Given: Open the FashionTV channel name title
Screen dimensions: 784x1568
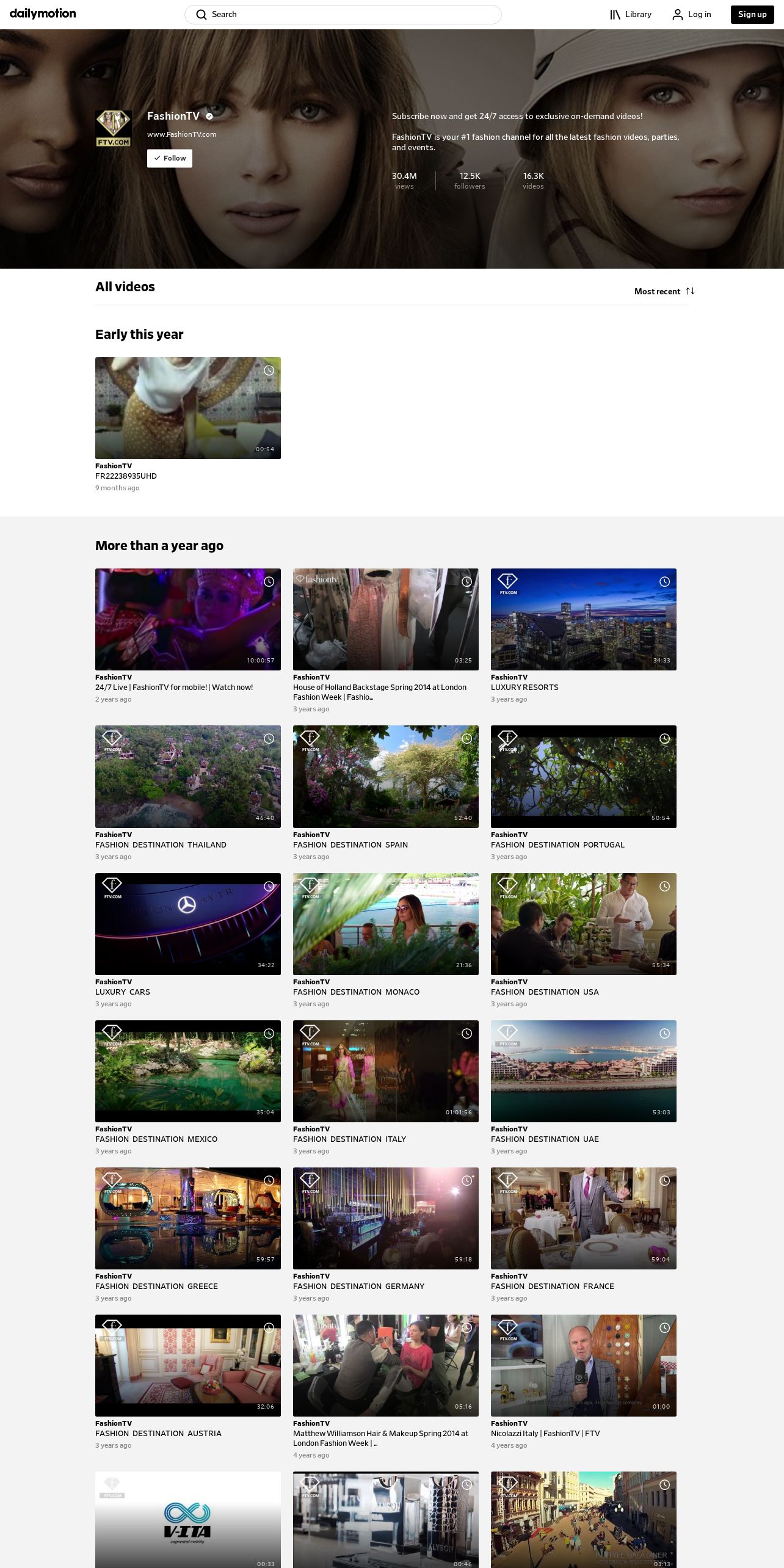Looking at the screenshot, I should (x=173, y=116).
